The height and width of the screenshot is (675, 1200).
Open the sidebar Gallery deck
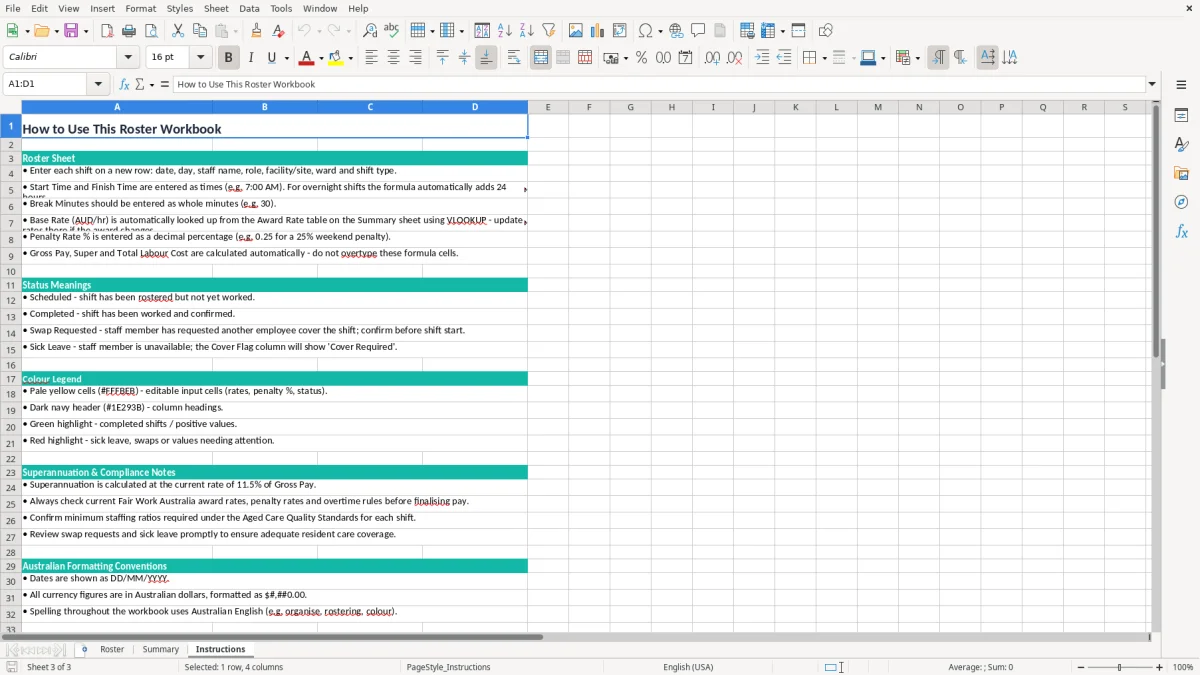coord(1181,173)
